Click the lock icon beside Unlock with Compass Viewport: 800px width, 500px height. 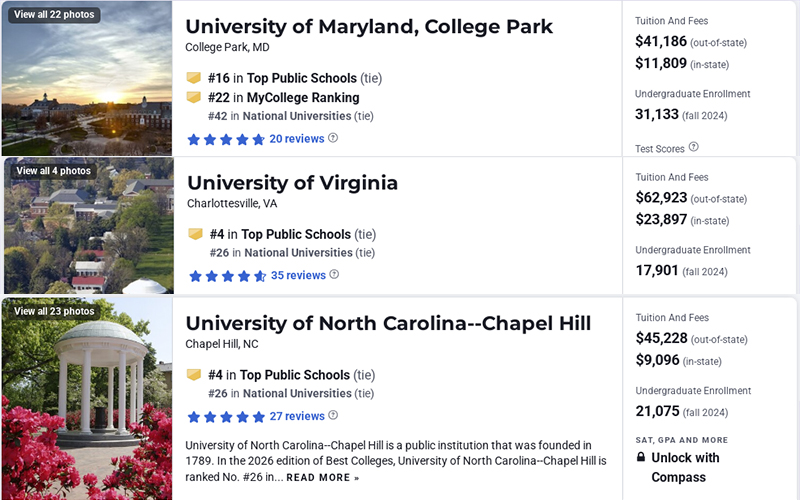pos(640,458)
